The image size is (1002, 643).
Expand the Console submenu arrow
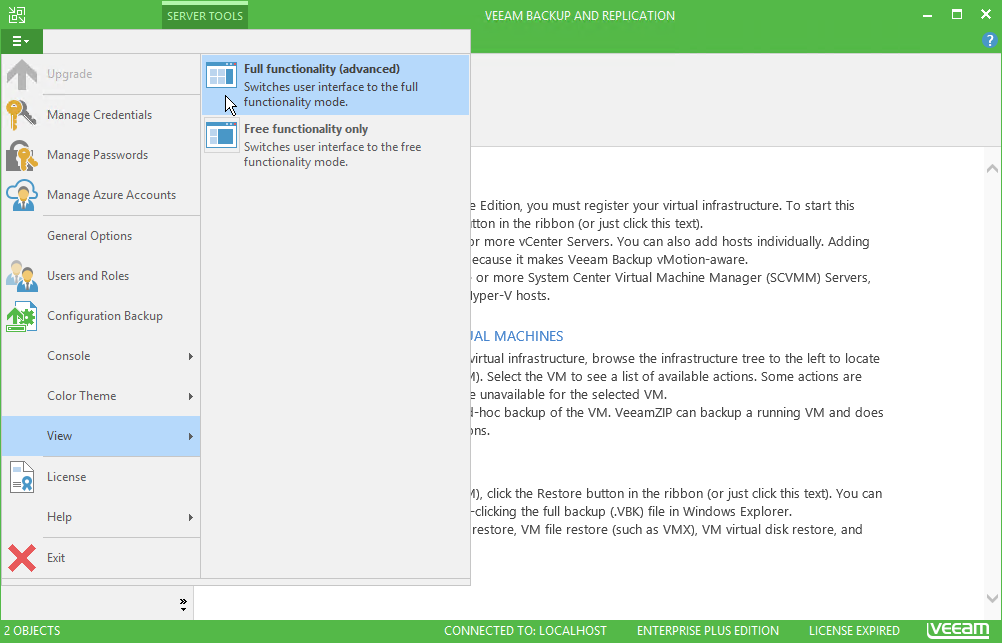(x=190, y=356)
